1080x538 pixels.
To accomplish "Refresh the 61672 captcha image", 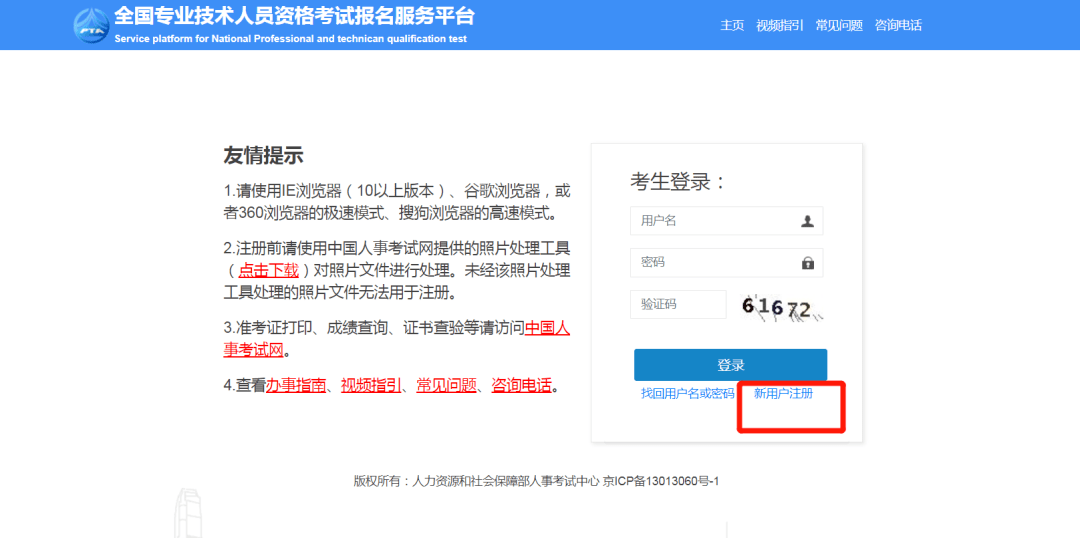I will pyautogui.click(x=782, y=308).
